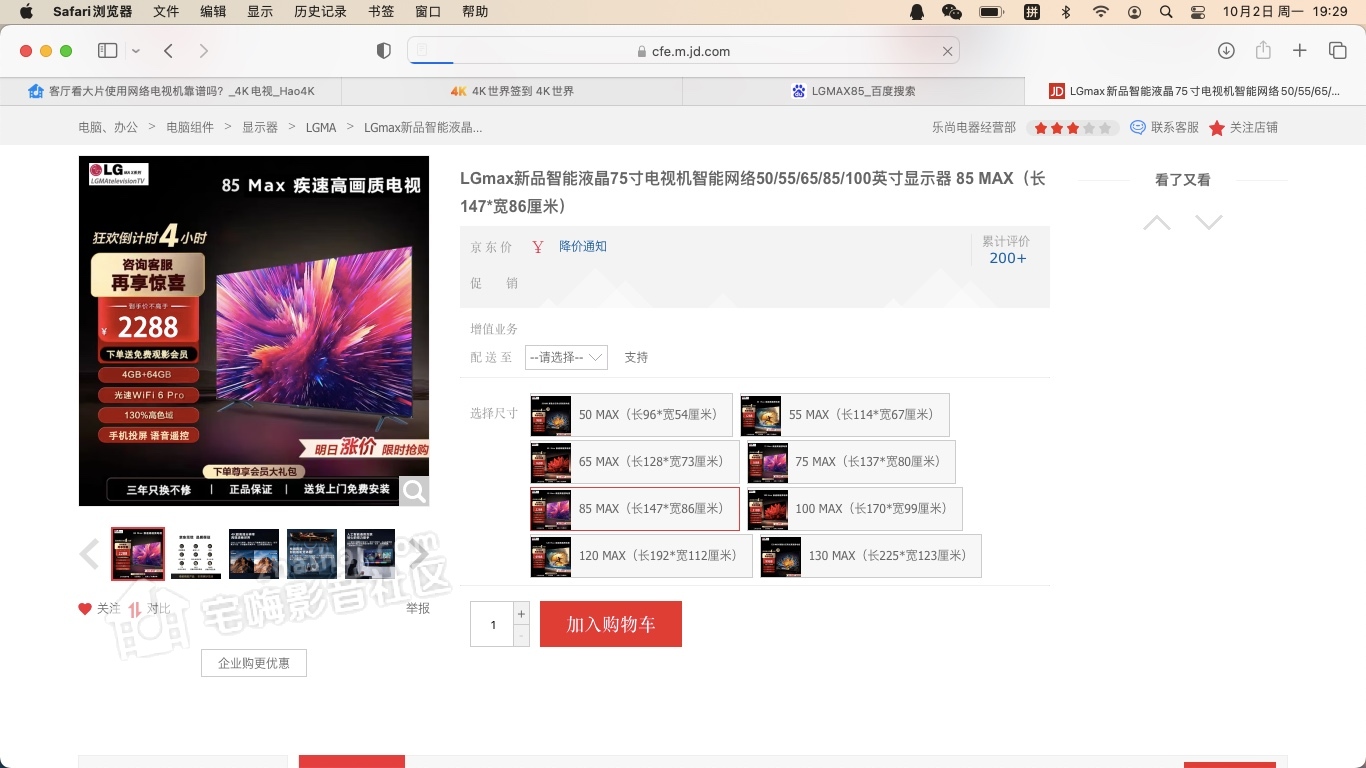Click the 电脑、办公 breadcrumb
The image size is (1366, 768).
(108, 128)
